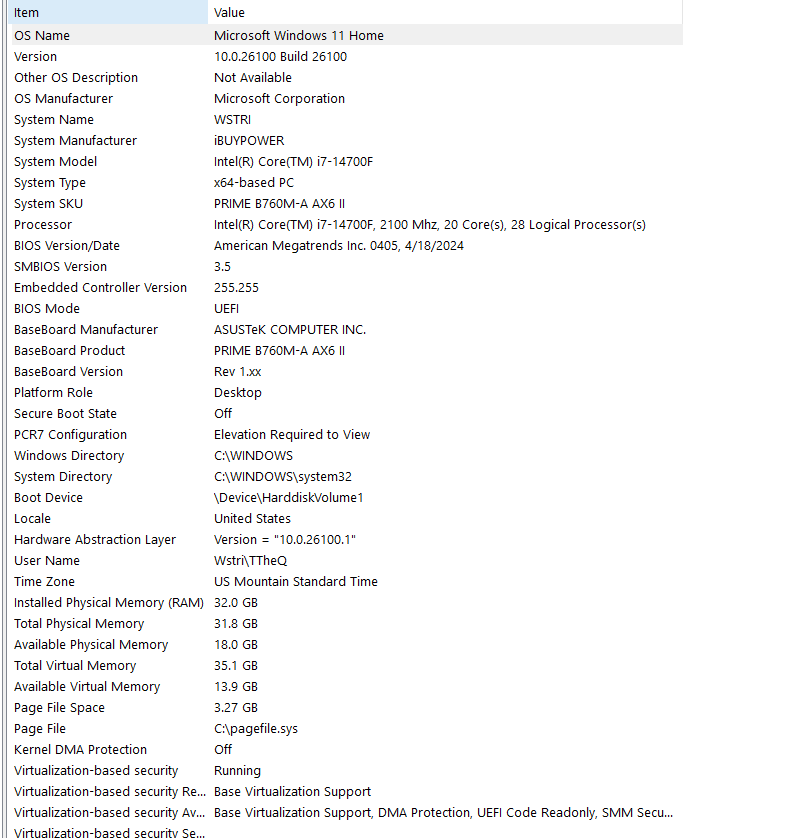This screenshot has height=838, width=799.
Task: Select the Hardware Abstraction Layer item
Action: click(95, 540)
